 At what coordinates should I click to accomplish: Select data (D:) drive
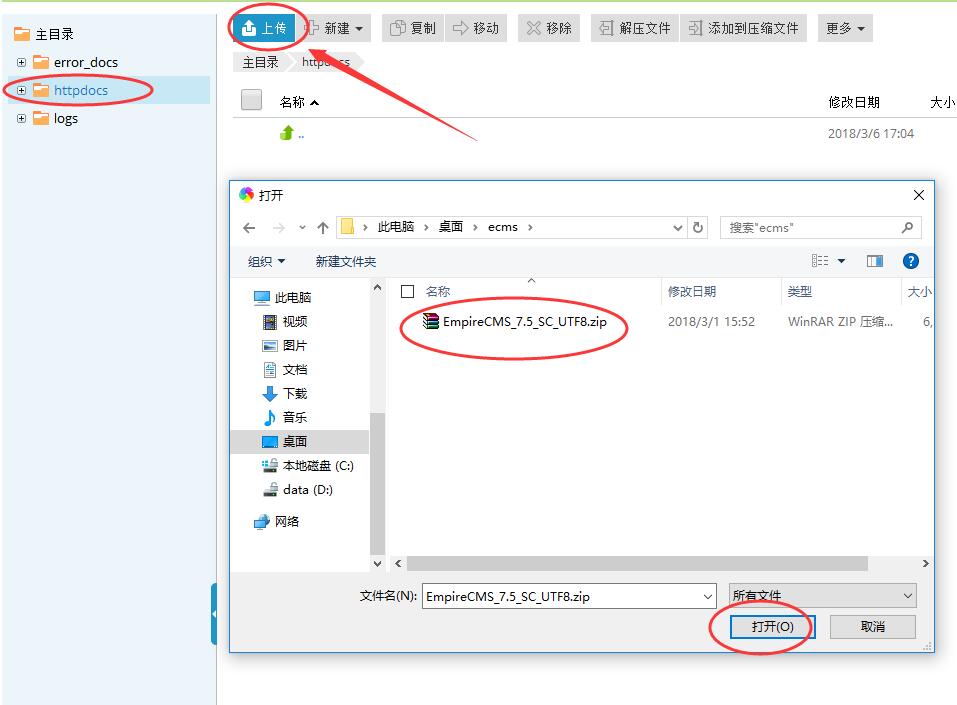click(298, 490)
